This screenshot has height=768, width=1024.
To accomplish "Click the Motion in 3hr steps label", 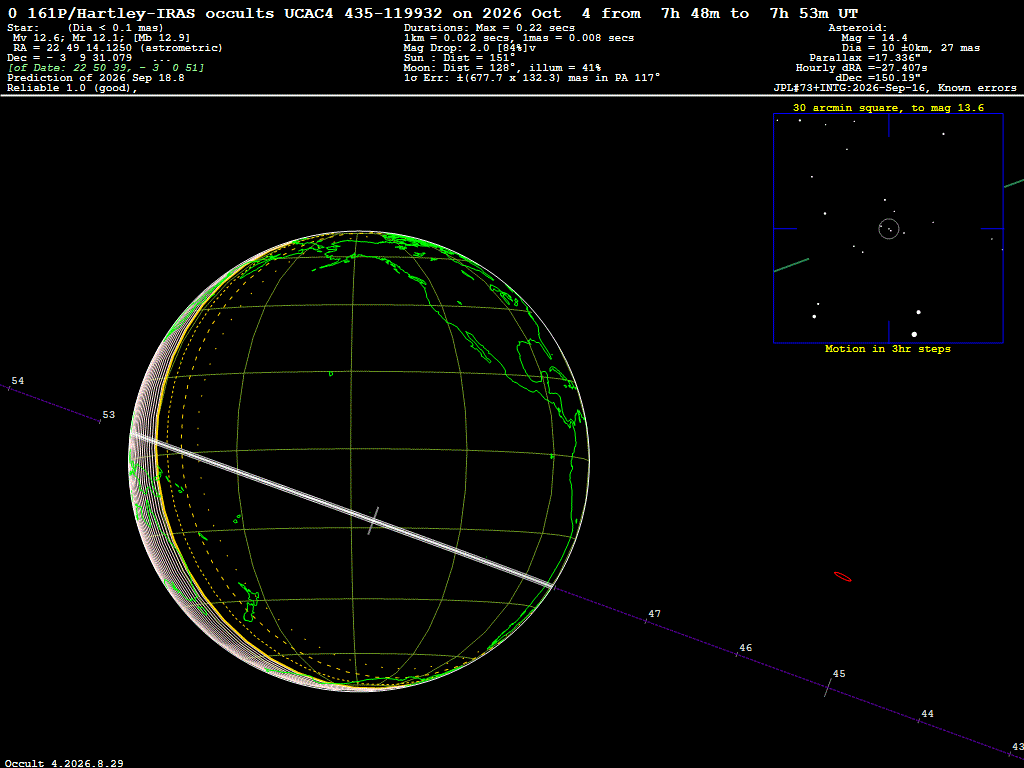I will coord(888,349).
